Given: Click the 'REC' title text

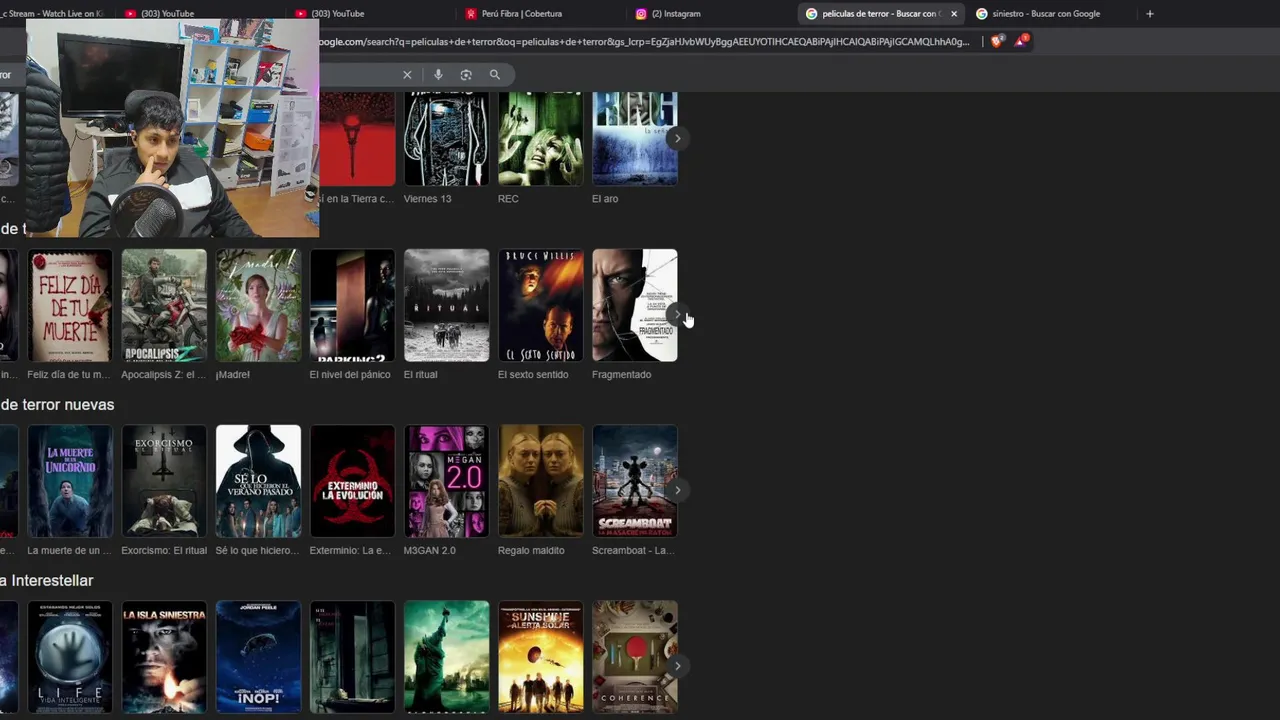Looking at the screenshot, I should click(x=508, y=199).
